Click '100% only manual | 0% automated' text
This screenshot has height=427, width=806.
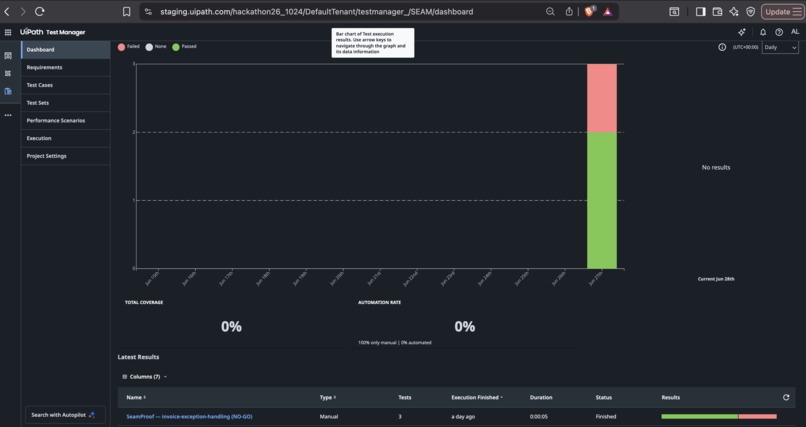(x=395, y=342)
